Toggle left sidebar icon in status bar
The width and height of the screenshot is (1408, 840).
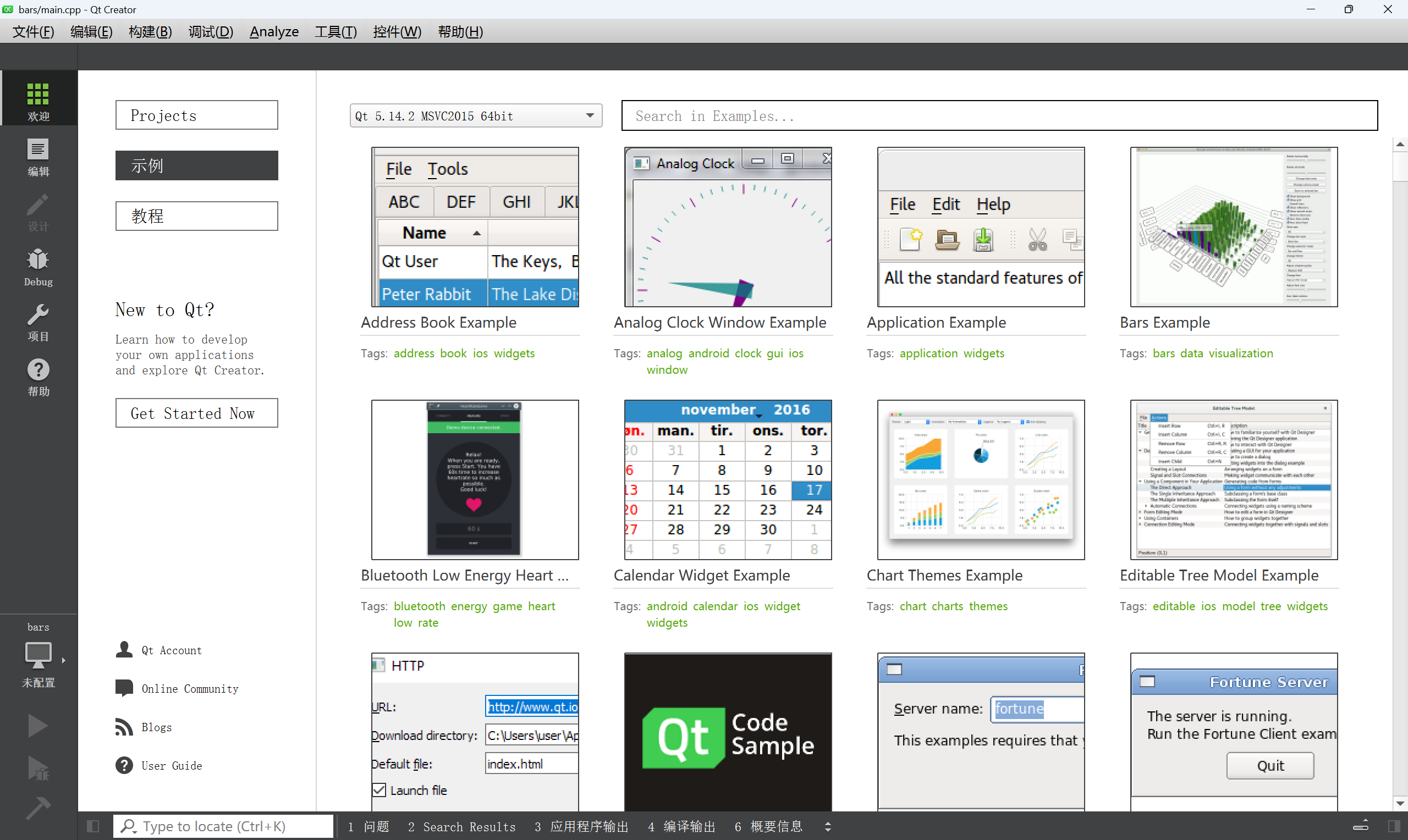(x=94, y=826)
